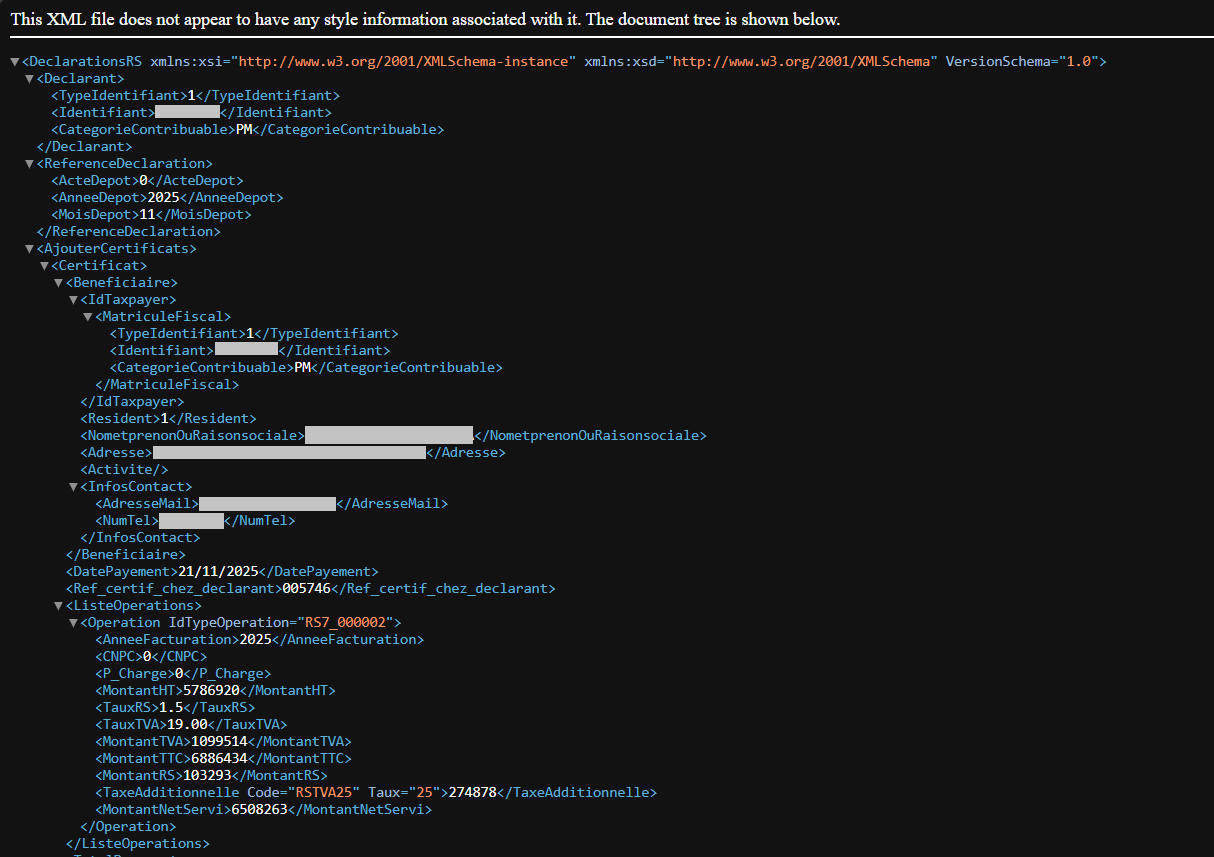This screenshot has width=1214, height=857.
Task: Click the closing ReferenceDeclaration tag
Action: (129, 232)
